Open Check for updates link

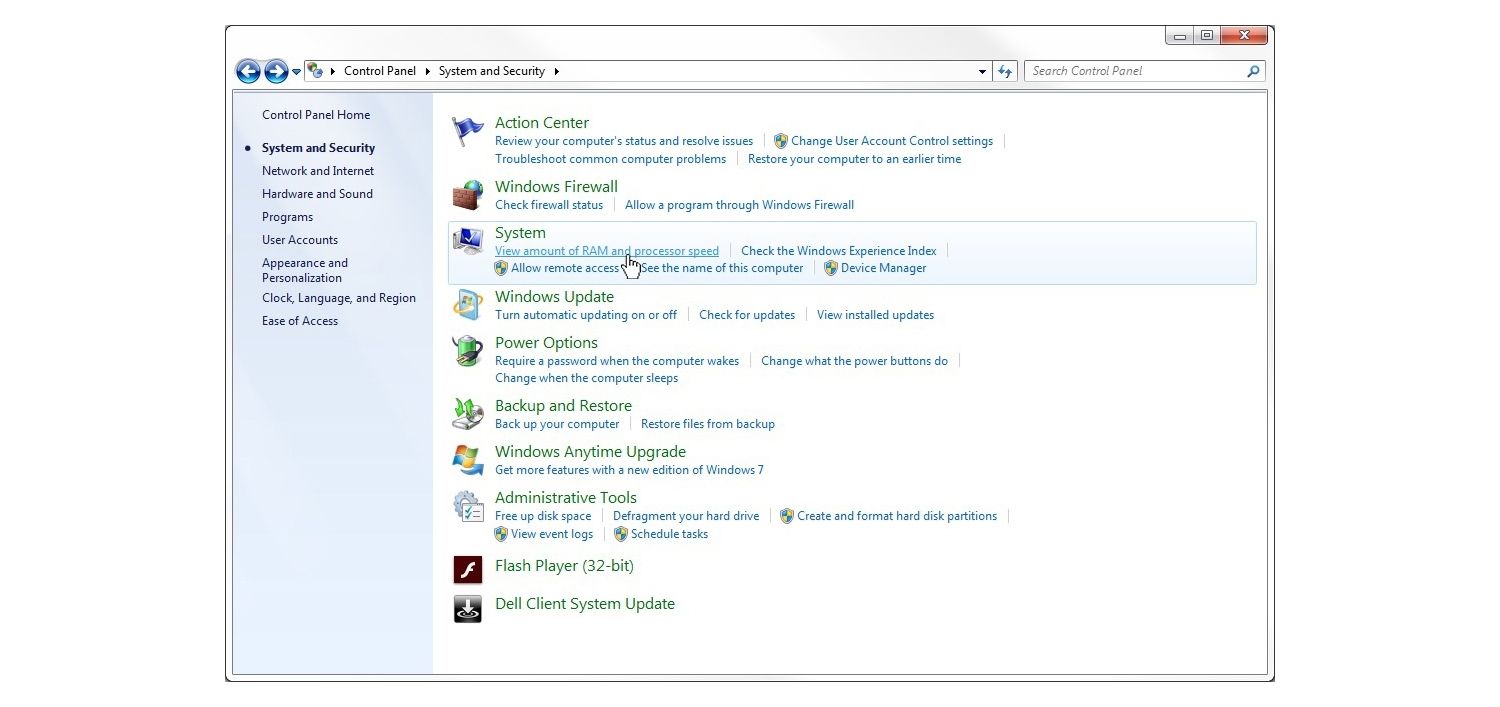tap(747, 314)
